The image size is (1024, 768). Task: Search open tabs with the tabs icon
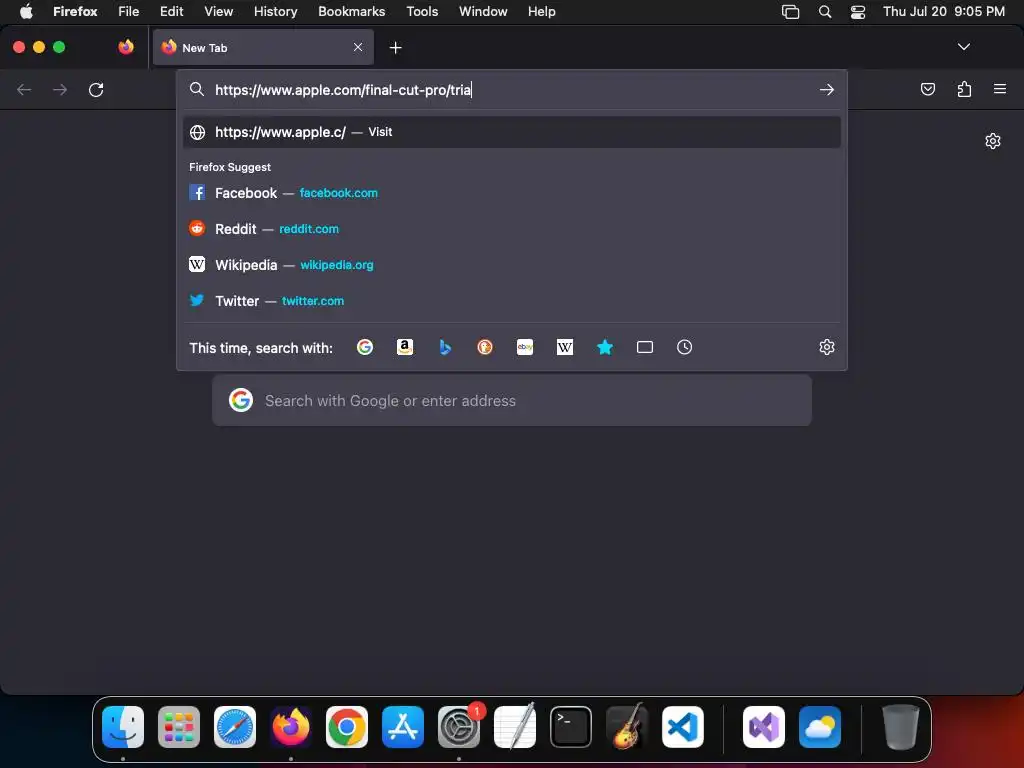pos(645,347)
